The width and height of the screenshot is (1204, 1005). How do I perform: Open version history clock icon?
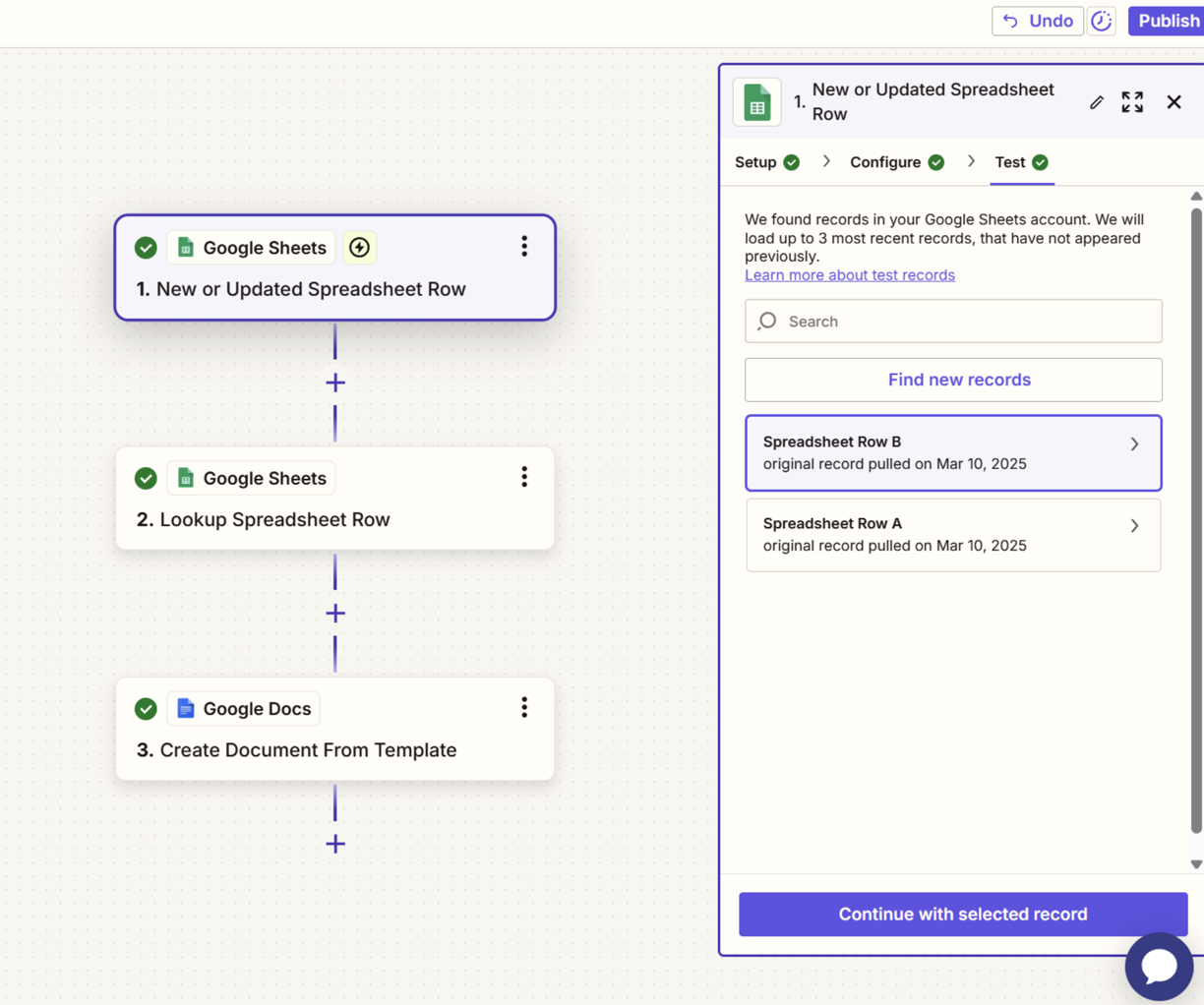[1102, 21]
